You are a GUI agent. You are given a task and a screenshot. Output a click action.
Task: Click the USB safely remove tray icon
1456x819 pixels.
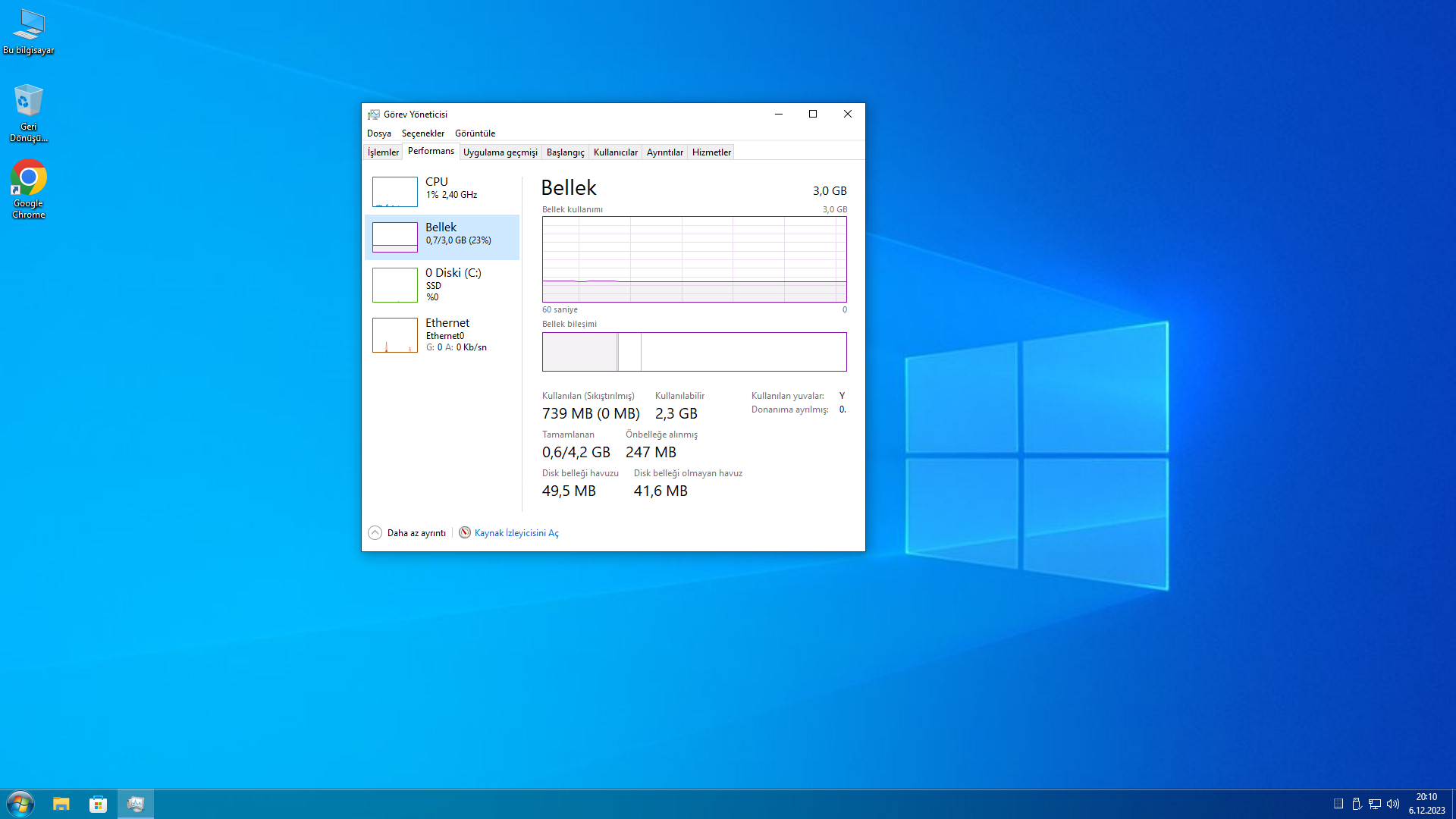[x=1357, y=804]
